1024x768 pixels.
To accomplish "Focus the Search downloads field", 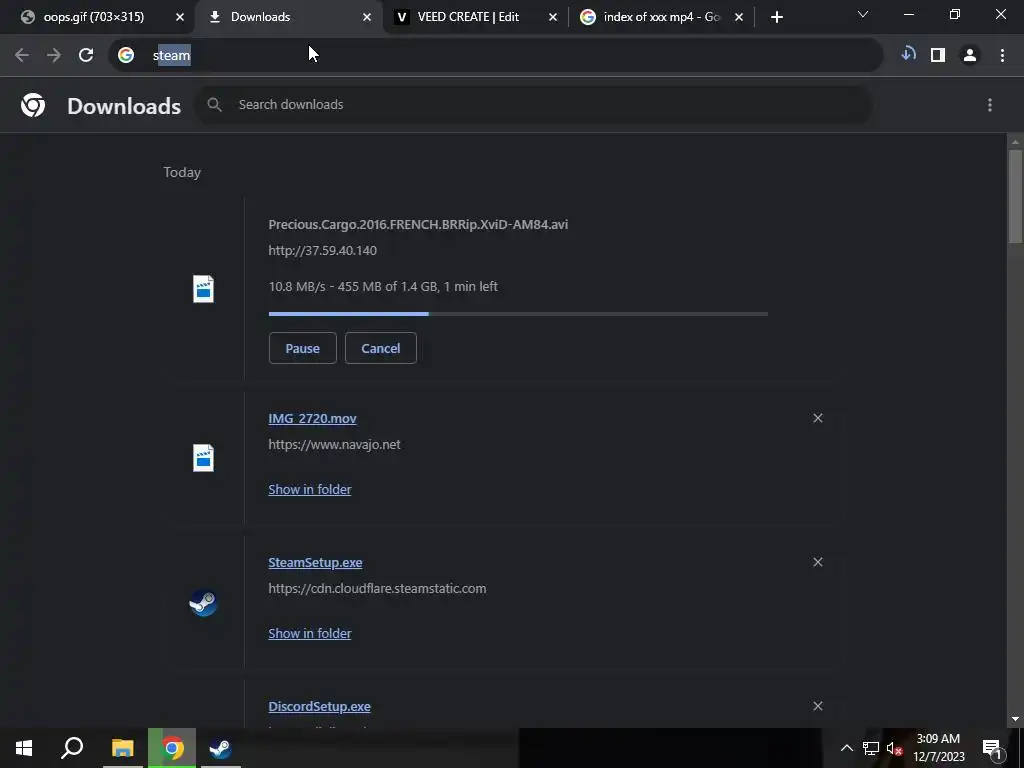I will click(534, 104).
